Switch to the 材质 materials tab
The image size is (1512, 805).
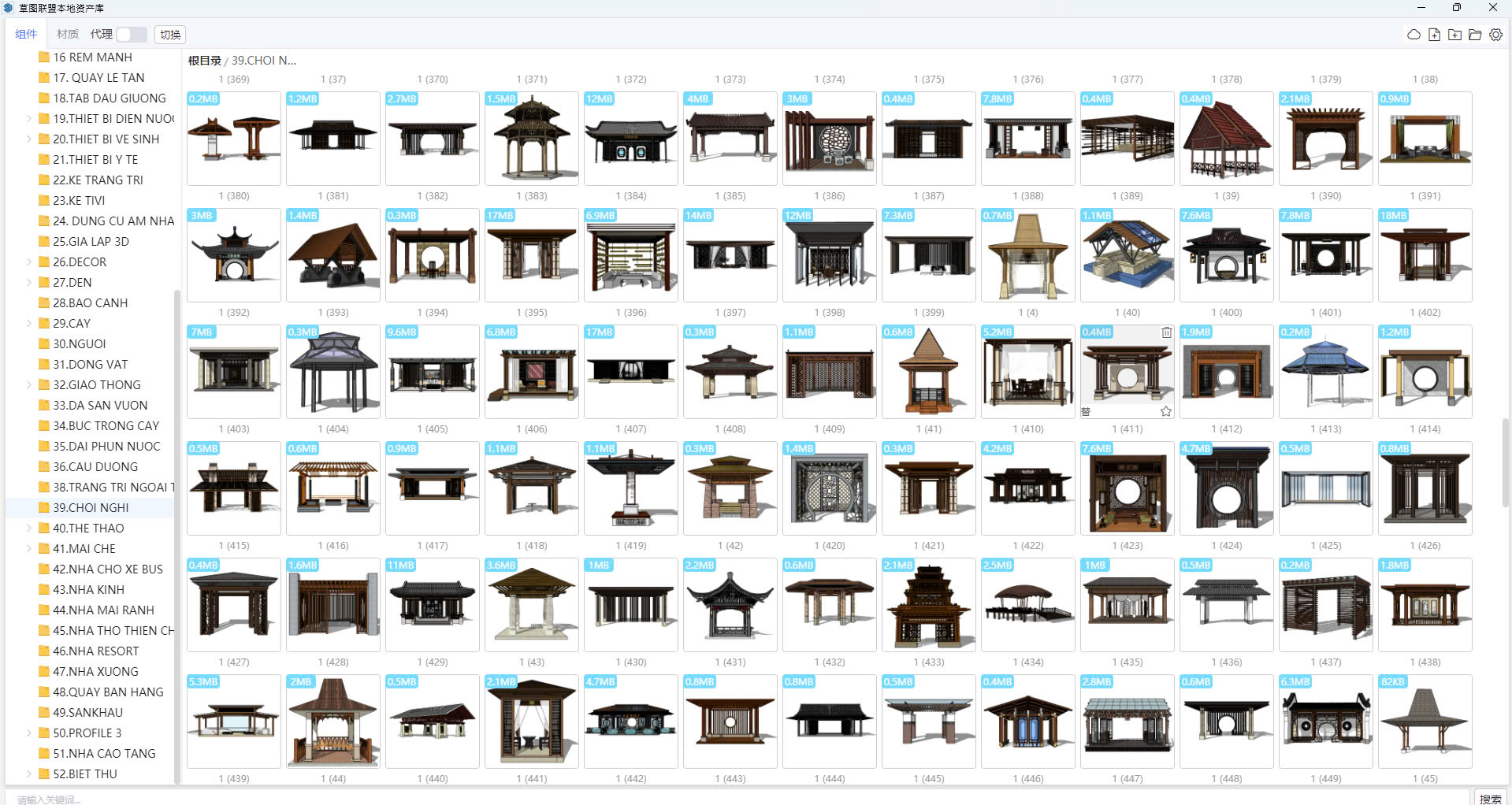[x=68, y=35]
